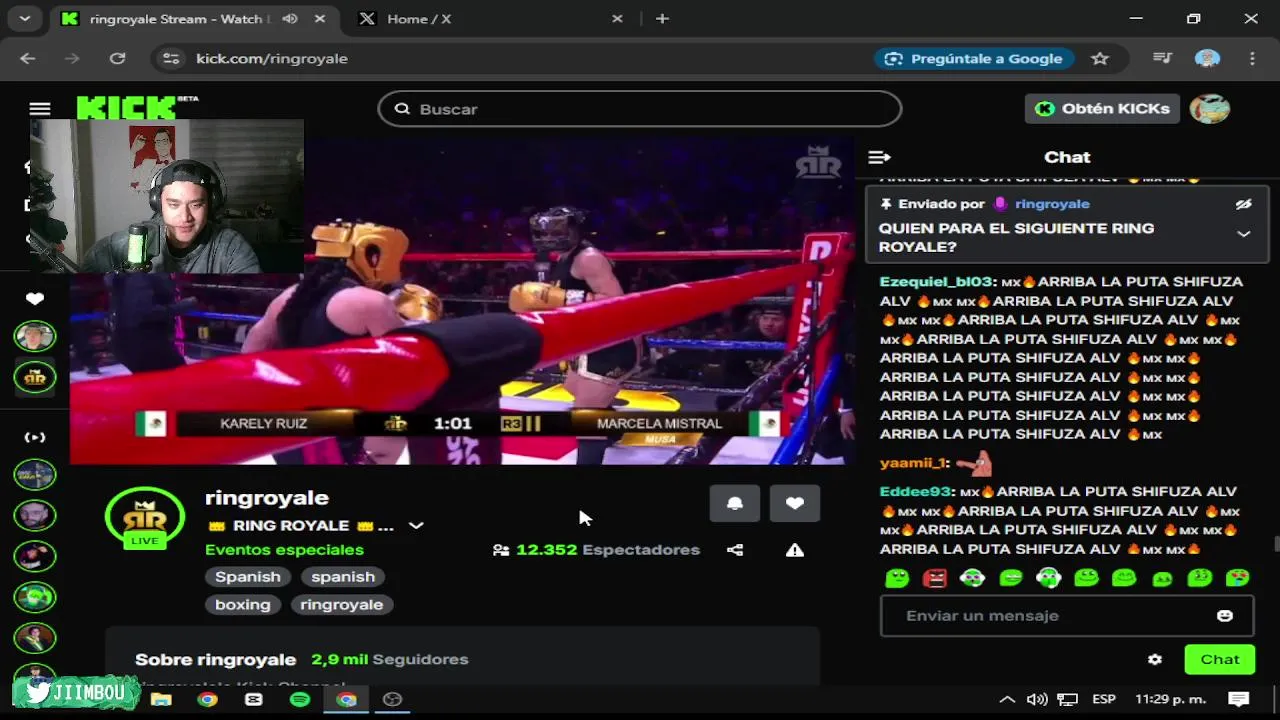
Task: Open the ringroyale RR avatar in the sidebar
Action: tap(35, 377)
